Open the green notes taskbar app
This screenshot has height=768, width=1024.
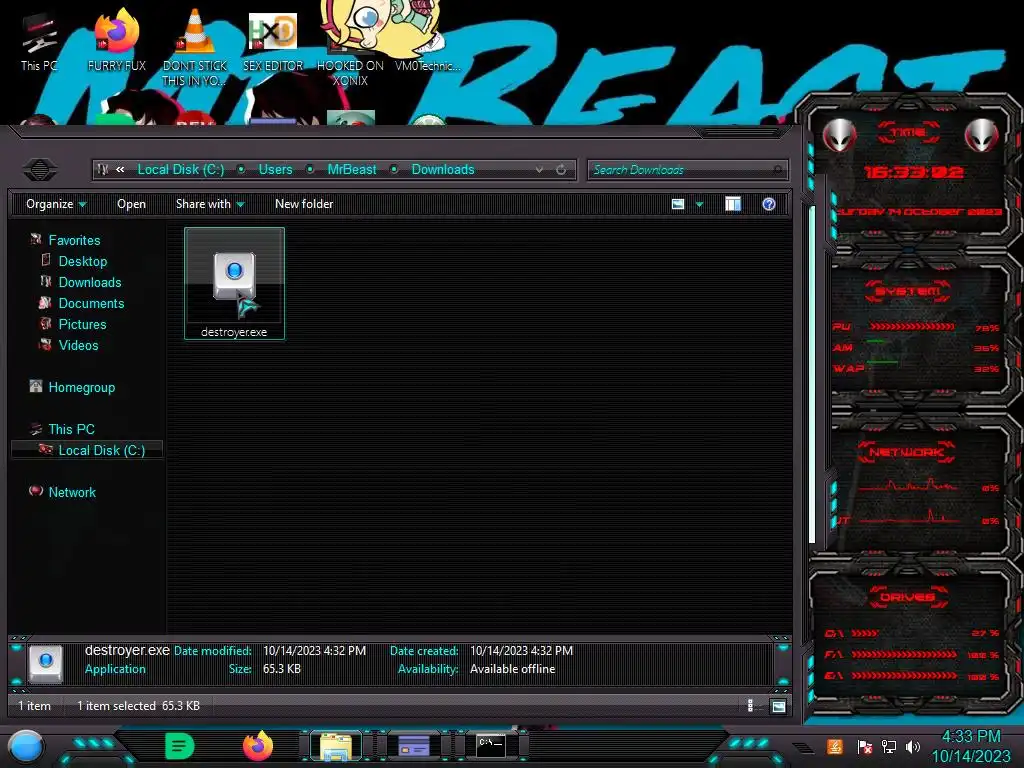[x=180, y=746]
